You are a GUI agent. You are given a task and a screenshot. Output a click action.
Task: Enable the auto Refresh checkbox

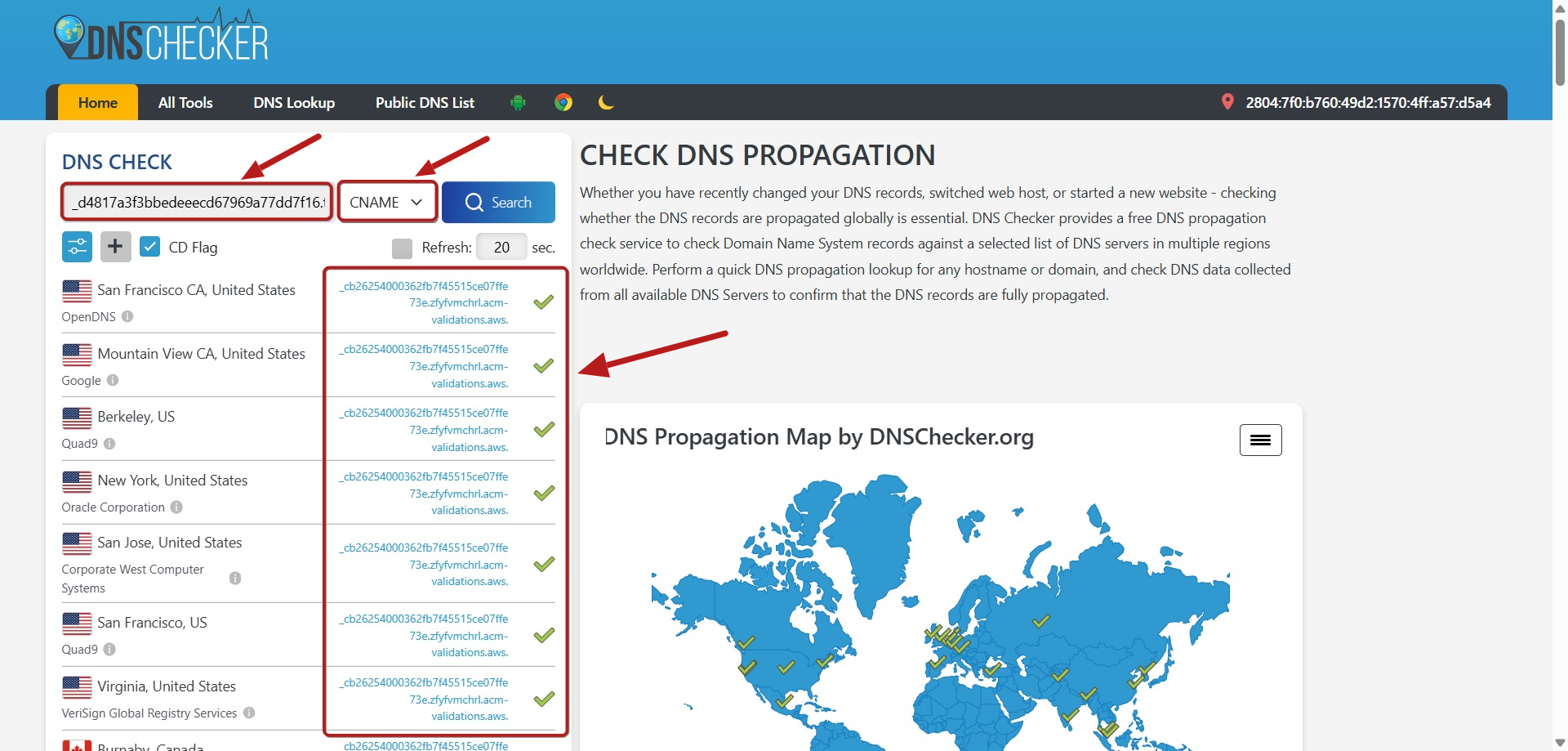click(x=402, y=248)
